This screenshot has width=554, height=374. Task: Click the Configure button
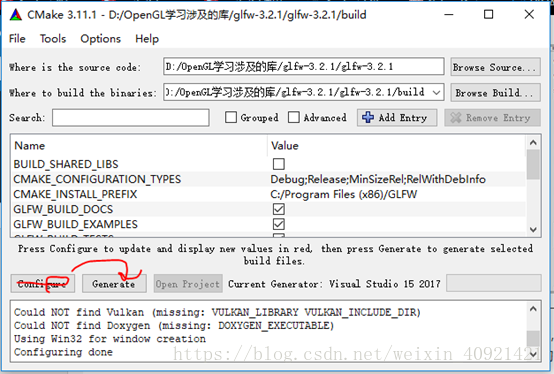point(42,284)
